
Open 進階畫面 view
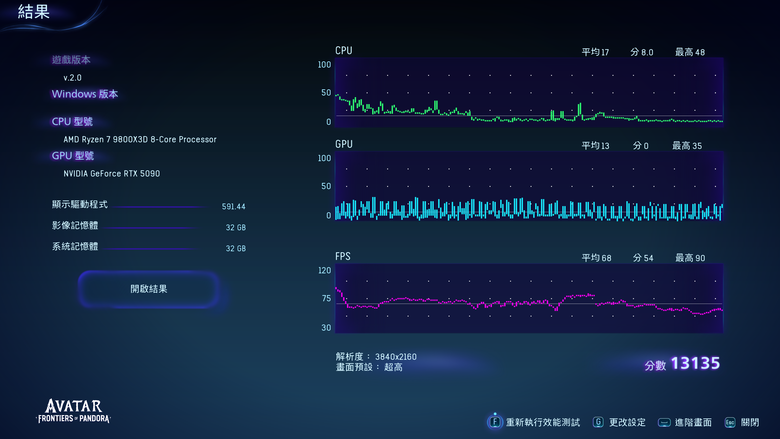tap(693, 422)
